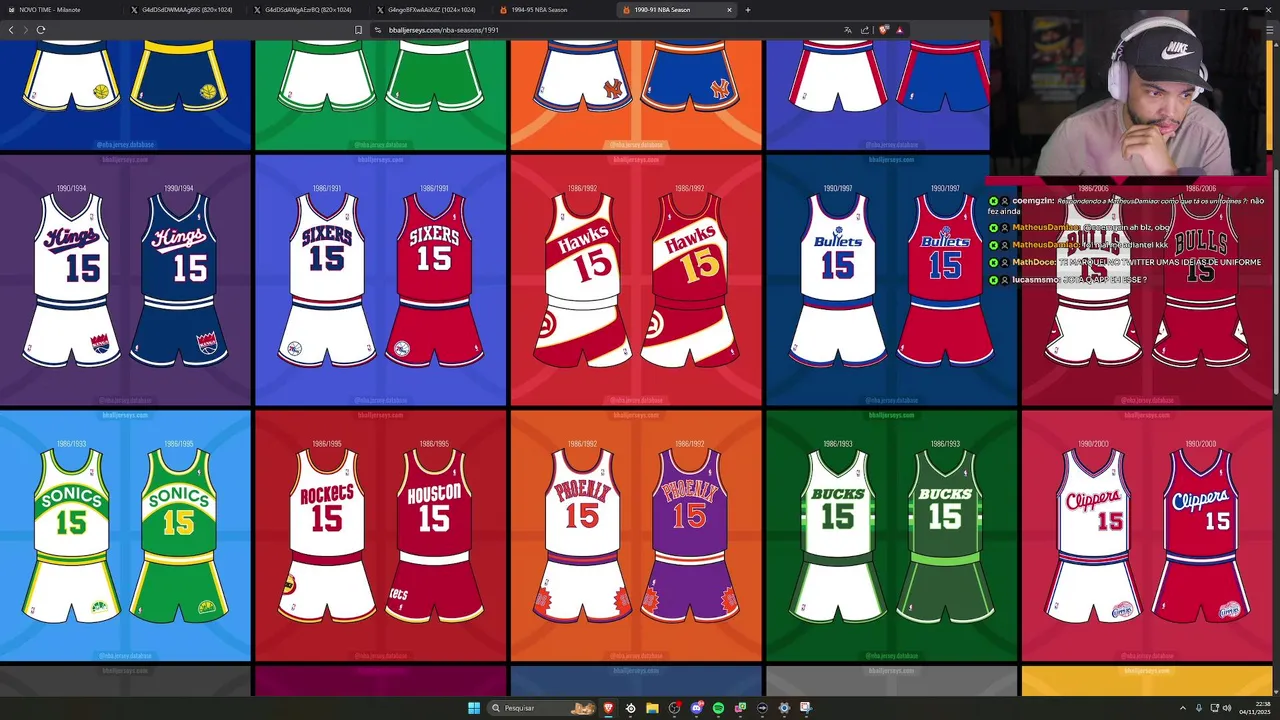The height and width of the screenshot is (720, 1280).
Task: Open the Brave browser taskbar icon
Action: point(608,708)
